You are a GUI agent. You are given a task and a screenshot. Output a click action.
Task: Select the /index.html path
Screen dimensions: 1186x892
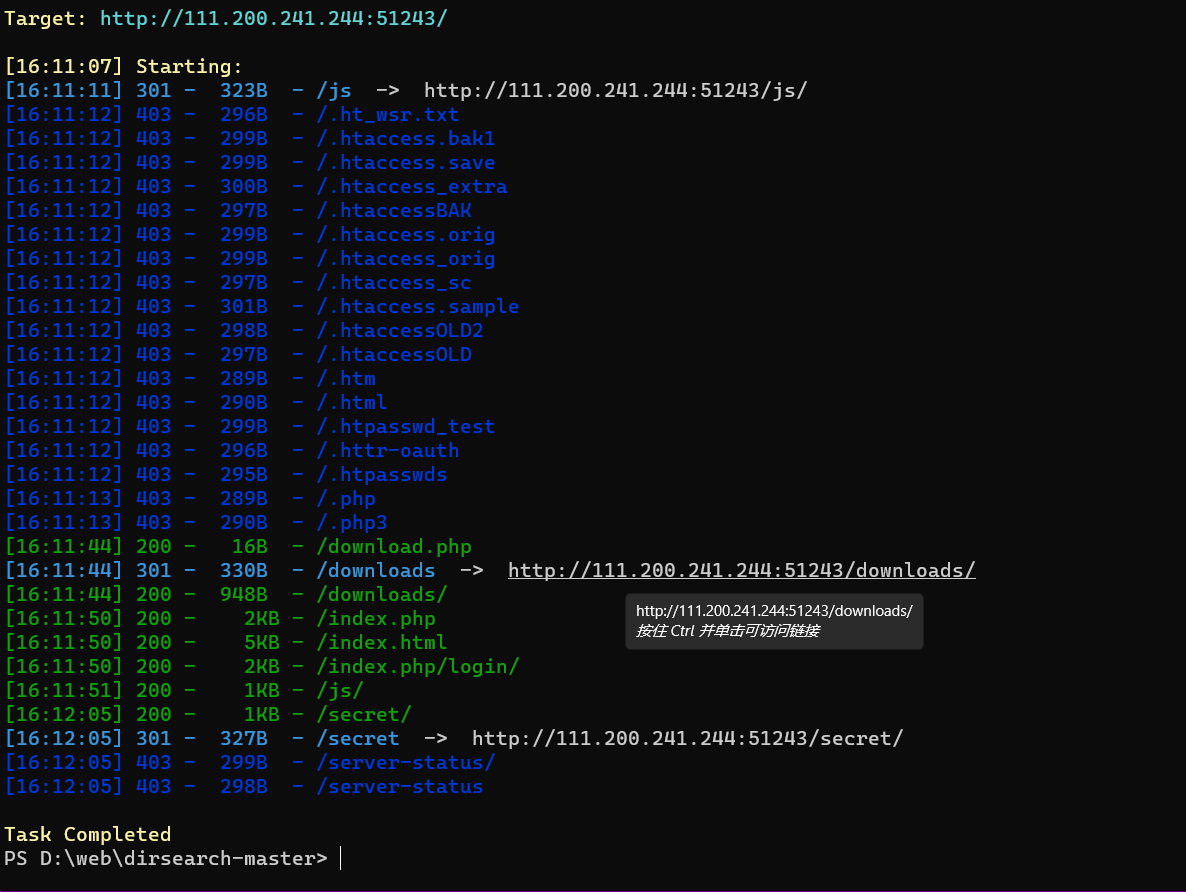tap(382, 642)
